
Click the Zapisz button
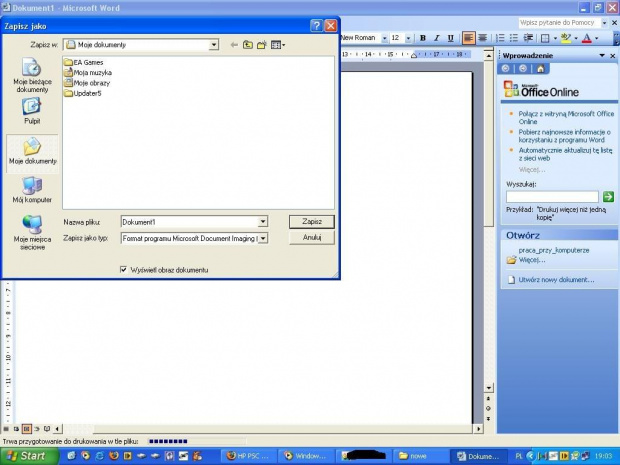tap(312, 222)
